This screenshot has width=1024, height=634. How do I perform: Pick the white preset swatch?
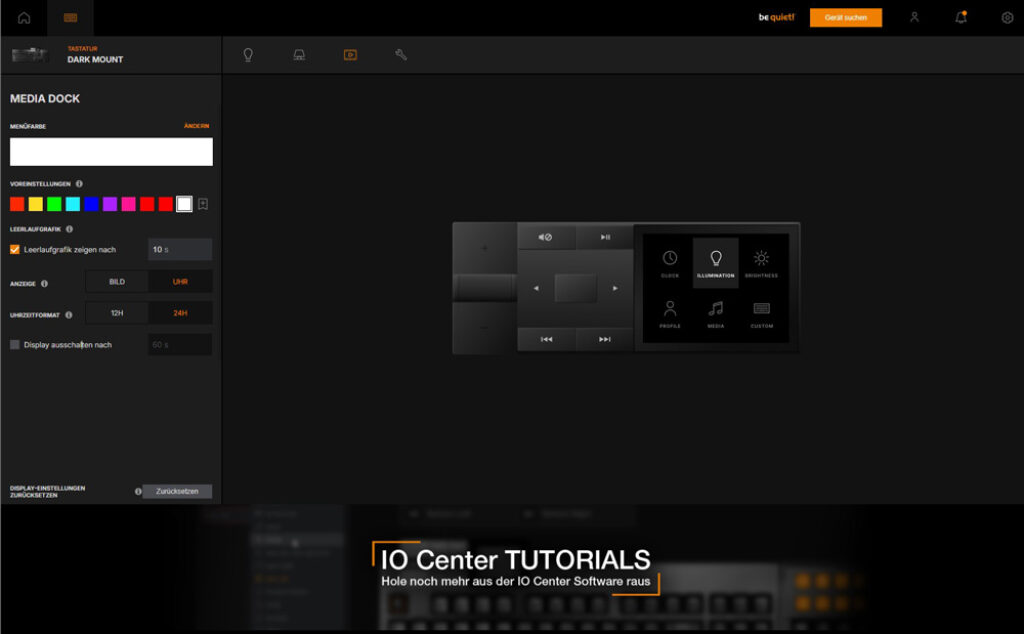point(184,204)
